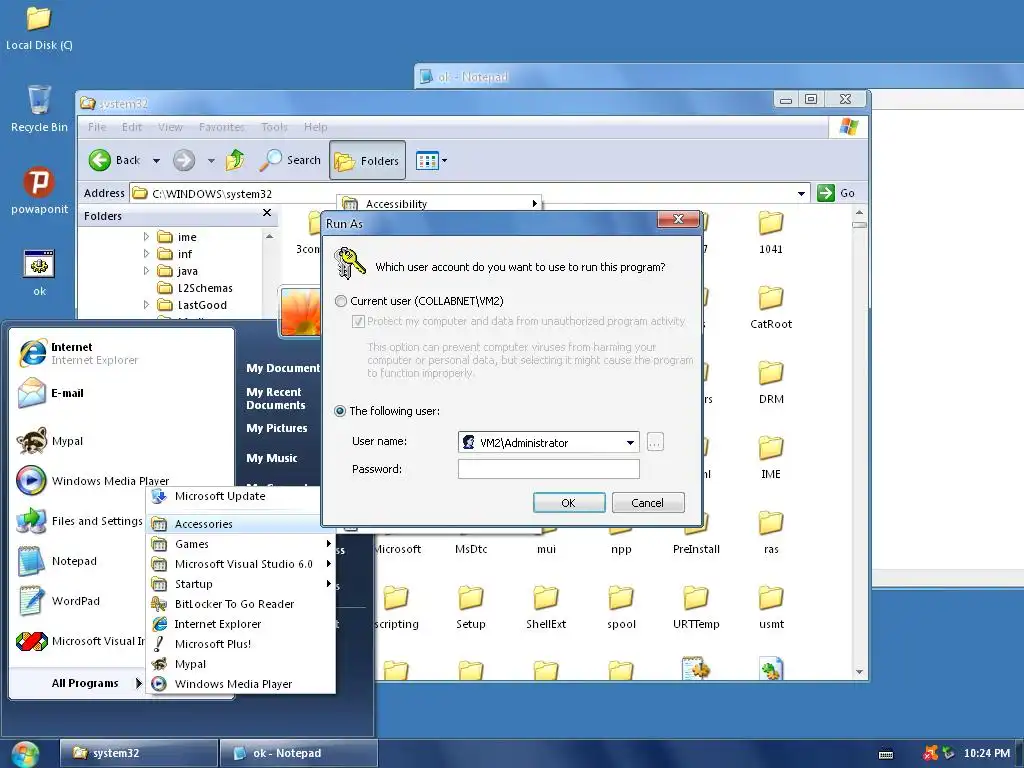Go up one folder level icon
Viewport: 1024px width, 768px height.
tap(235, 160)
